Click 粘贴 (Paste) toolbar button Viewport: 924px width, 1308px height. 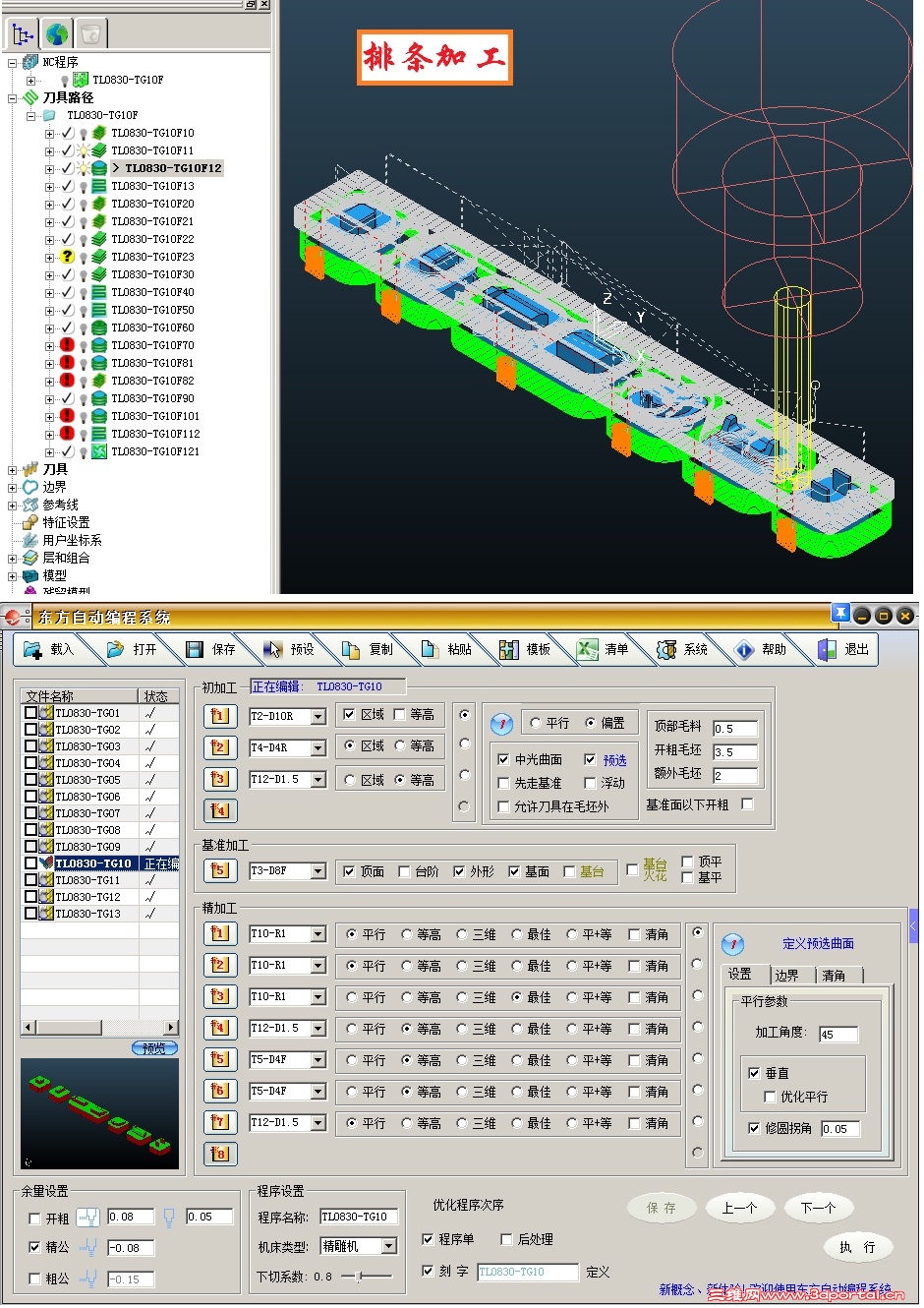point(446,649)
